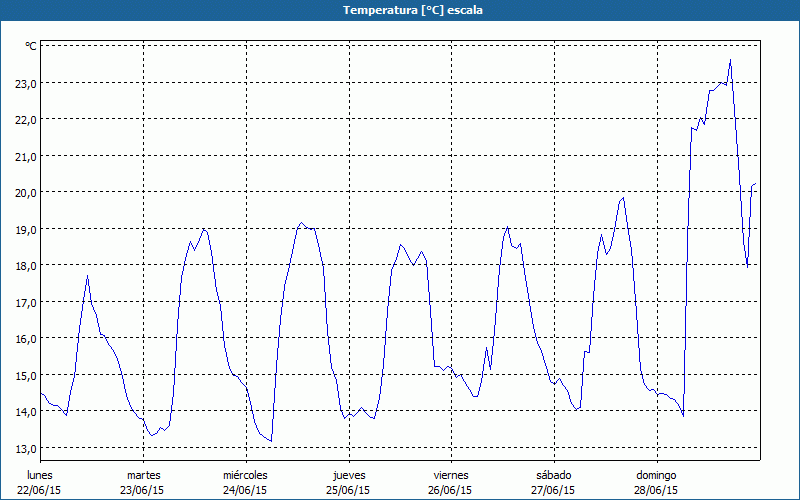Click the 13,0 y-axis label
The height and width of the screenshot is (500, 800).
point(26,448)
